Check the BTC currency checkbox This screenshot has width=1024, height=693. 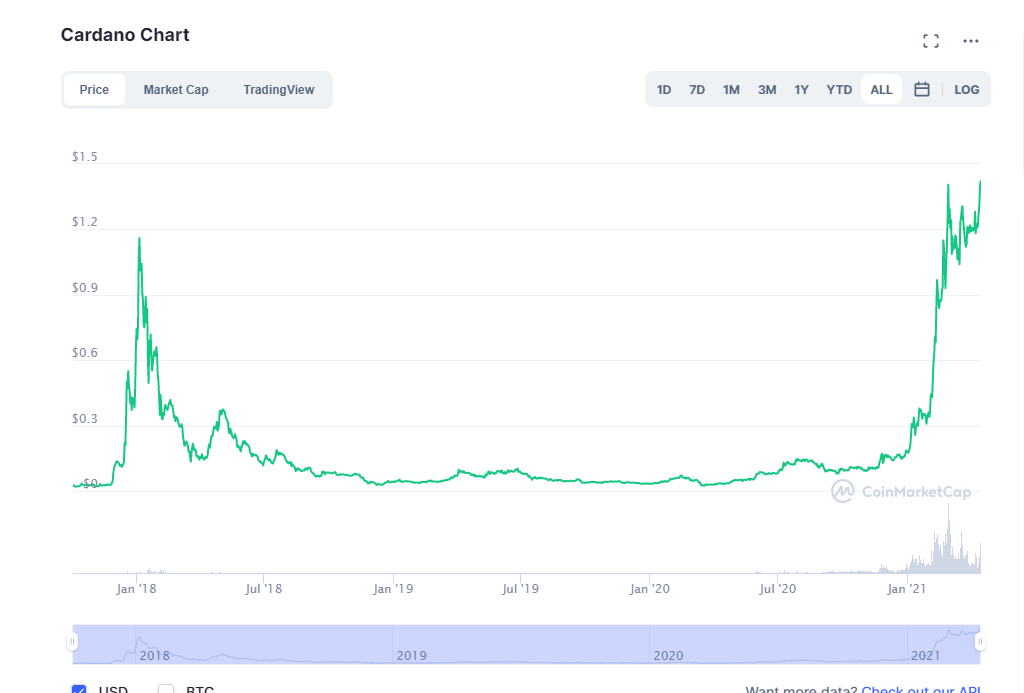pos(166,689)
